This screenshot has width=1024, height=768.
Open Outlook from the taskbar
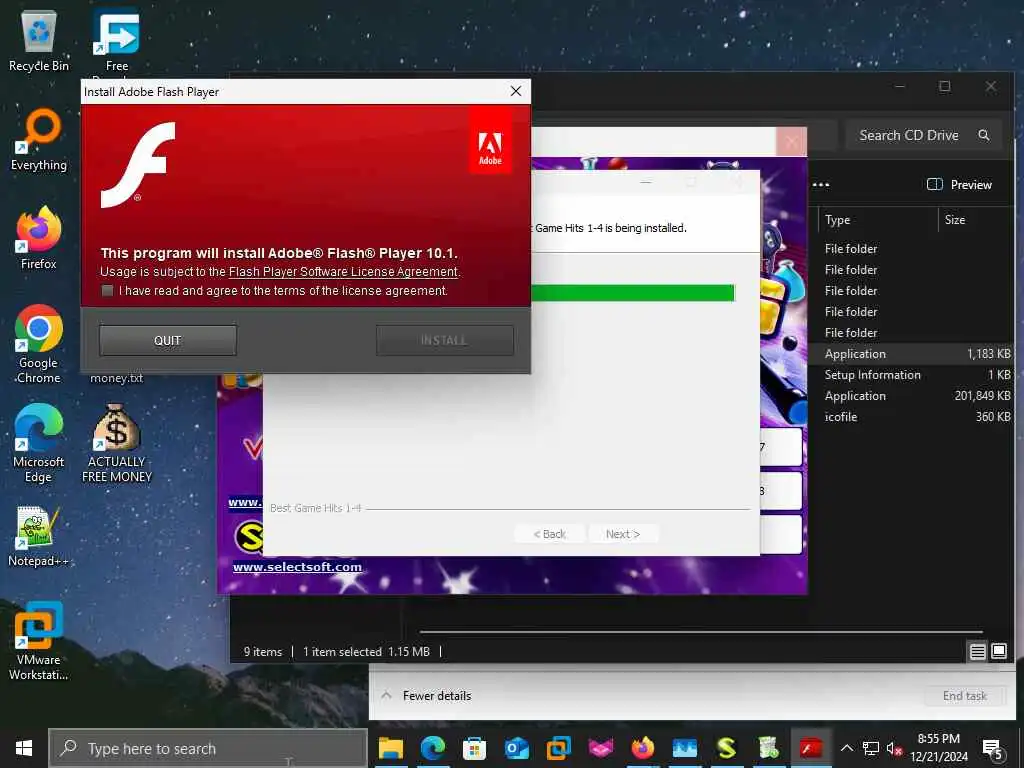(x=516, y=748)
